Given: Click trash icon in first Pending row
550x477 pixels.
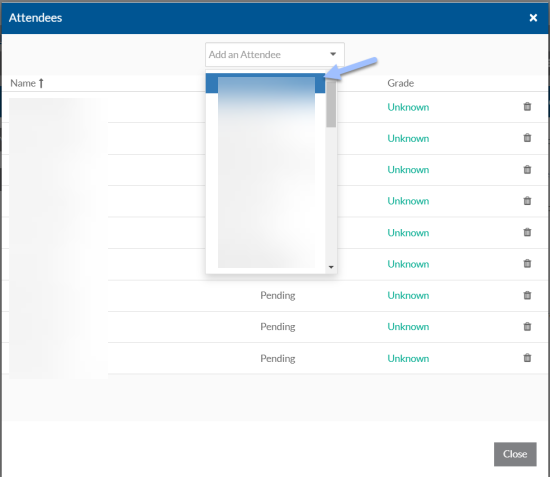Looking at the screenshot, I should (527, 295).
